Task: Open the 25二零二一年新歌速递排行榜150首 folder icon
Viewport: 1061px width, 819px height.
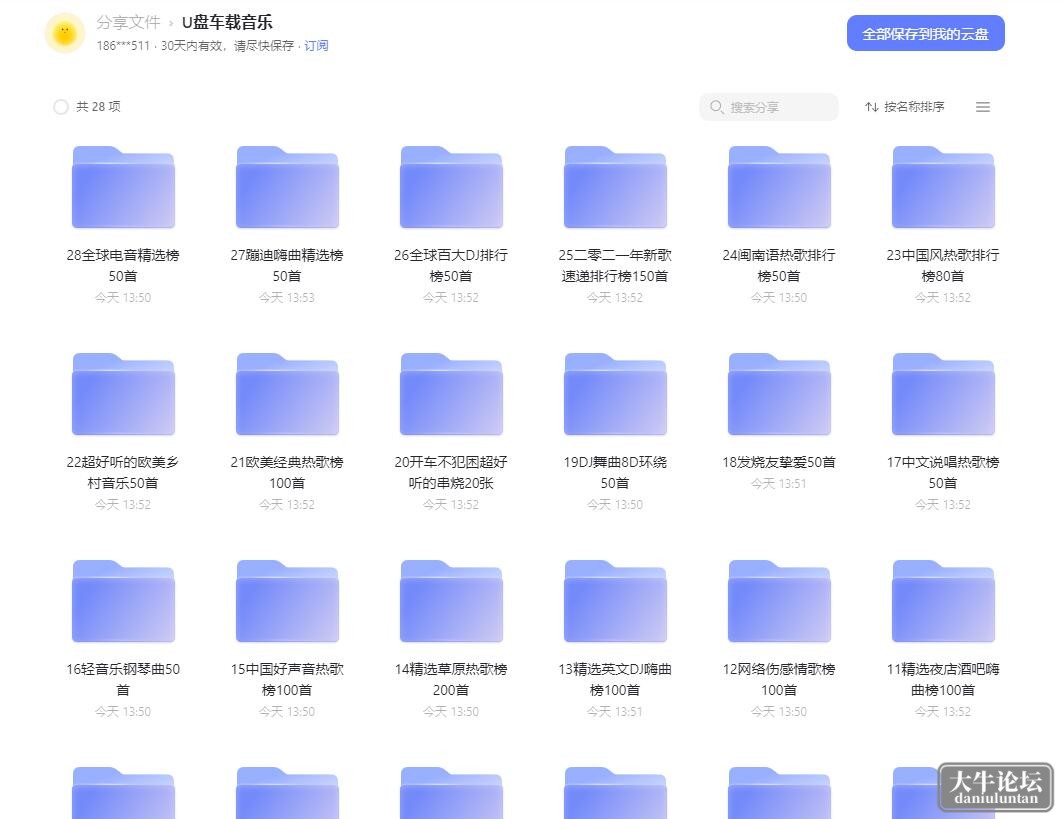Action: pyautogui.click(x=615, y=187)
